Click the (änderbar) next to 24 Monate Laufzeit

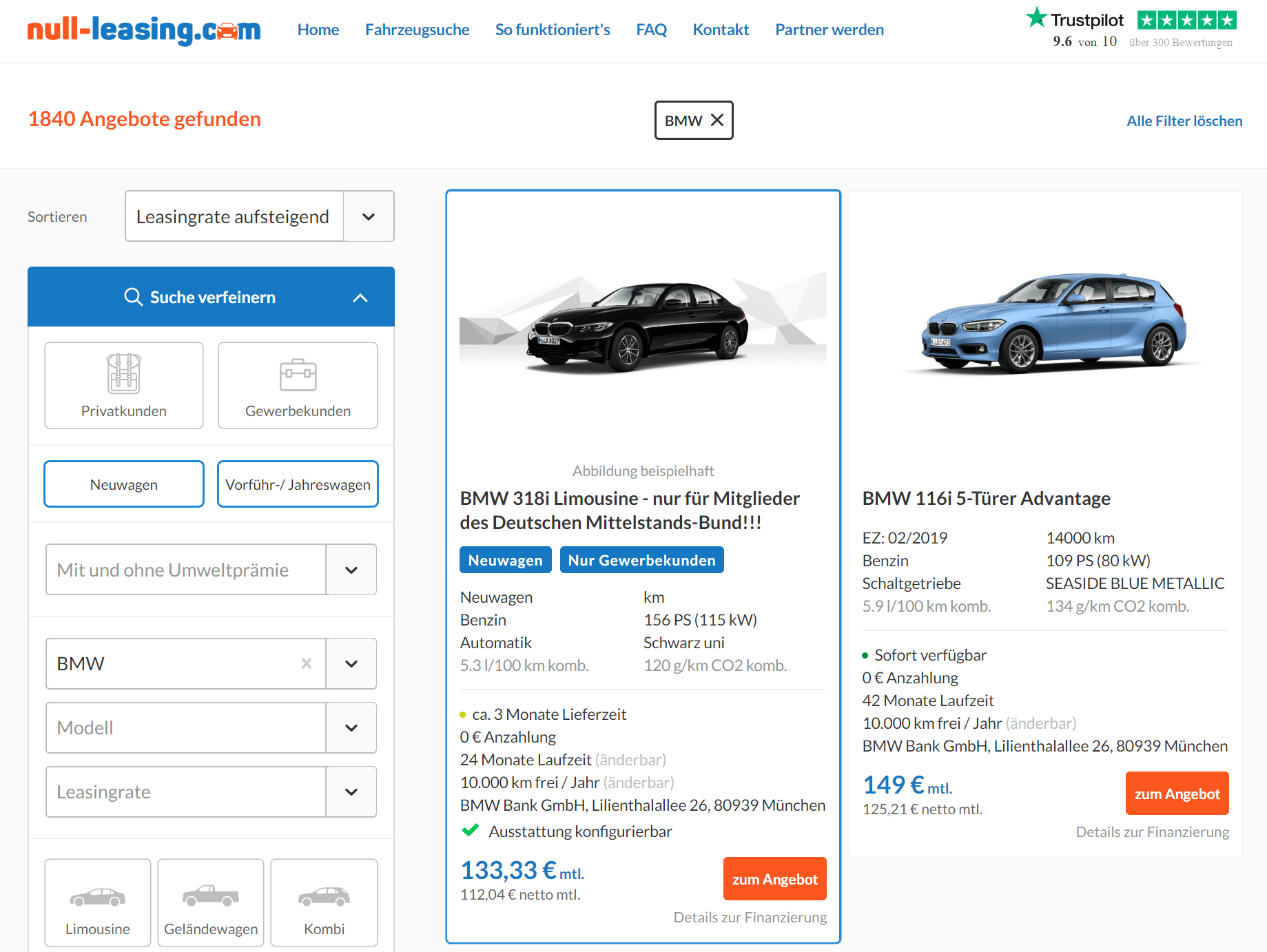point(631,760)
